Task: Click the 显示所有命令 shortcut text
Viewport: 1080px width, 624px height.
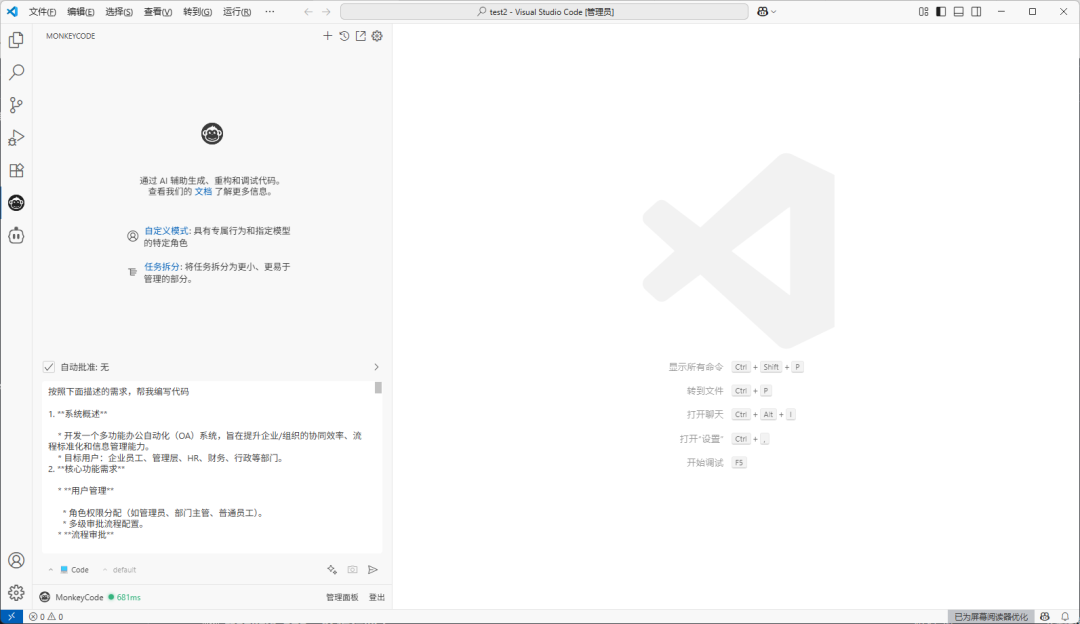Action: [696, 367]
